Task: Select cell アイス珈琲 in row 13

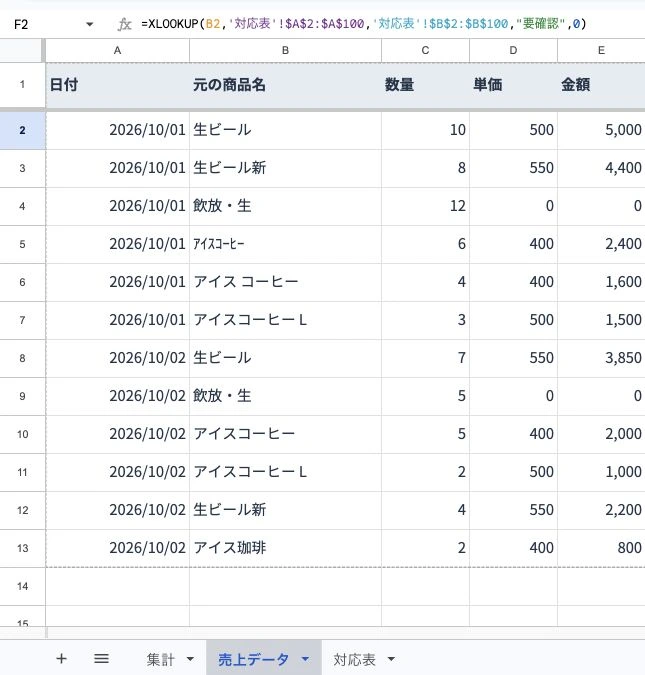Action: coord(285,548)
